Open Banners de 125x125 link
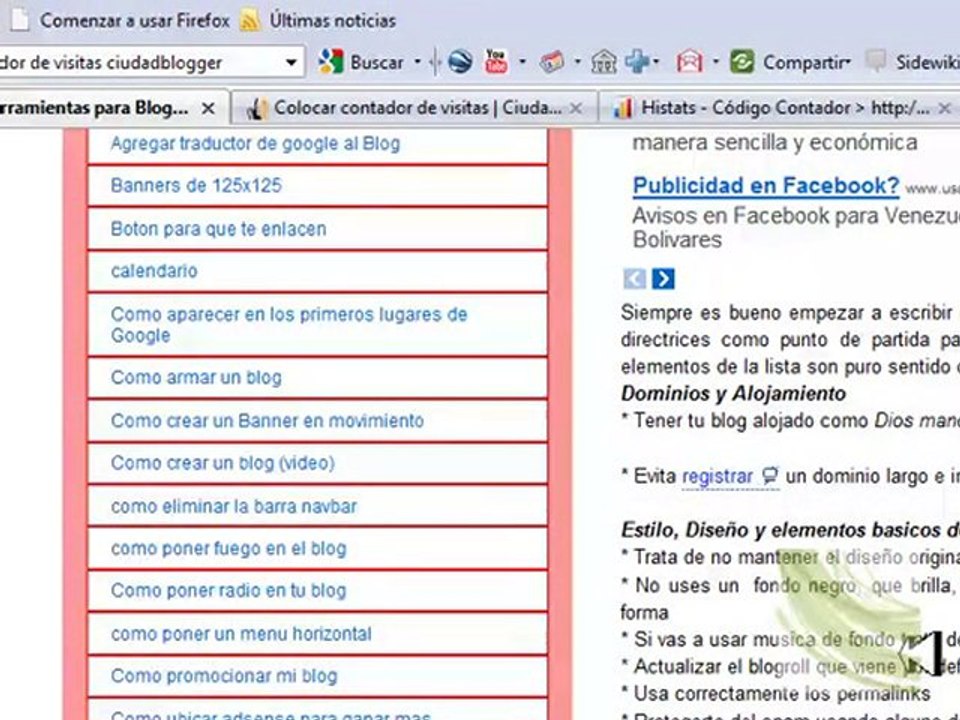 tap(196, 186)
